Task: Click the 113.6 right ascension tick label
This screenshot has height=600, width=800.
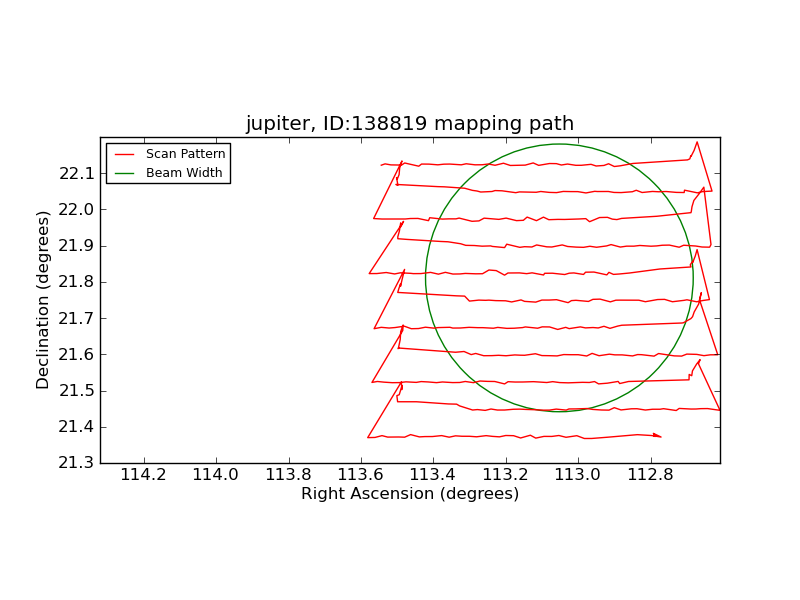Action: [361, 475]
